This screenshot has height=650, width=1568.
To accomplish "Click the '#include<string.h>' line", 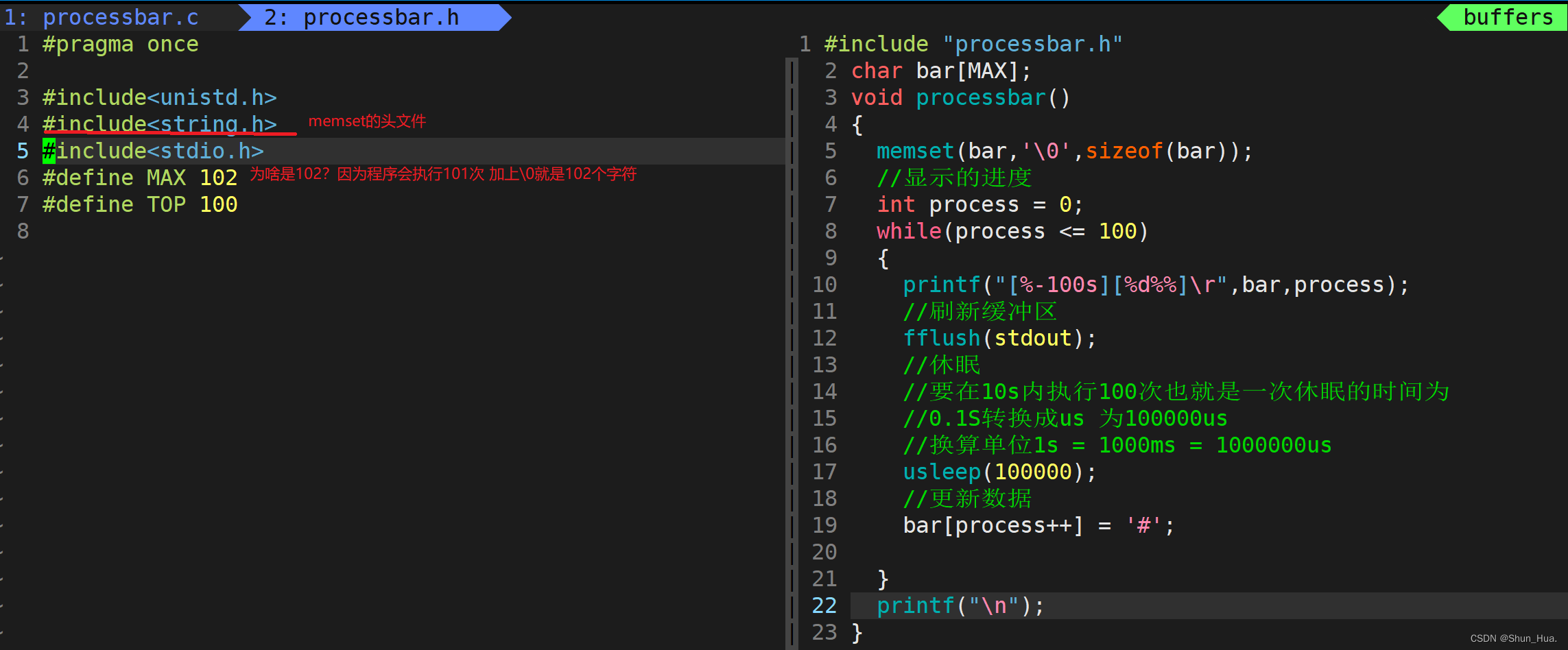I will 160,124.
